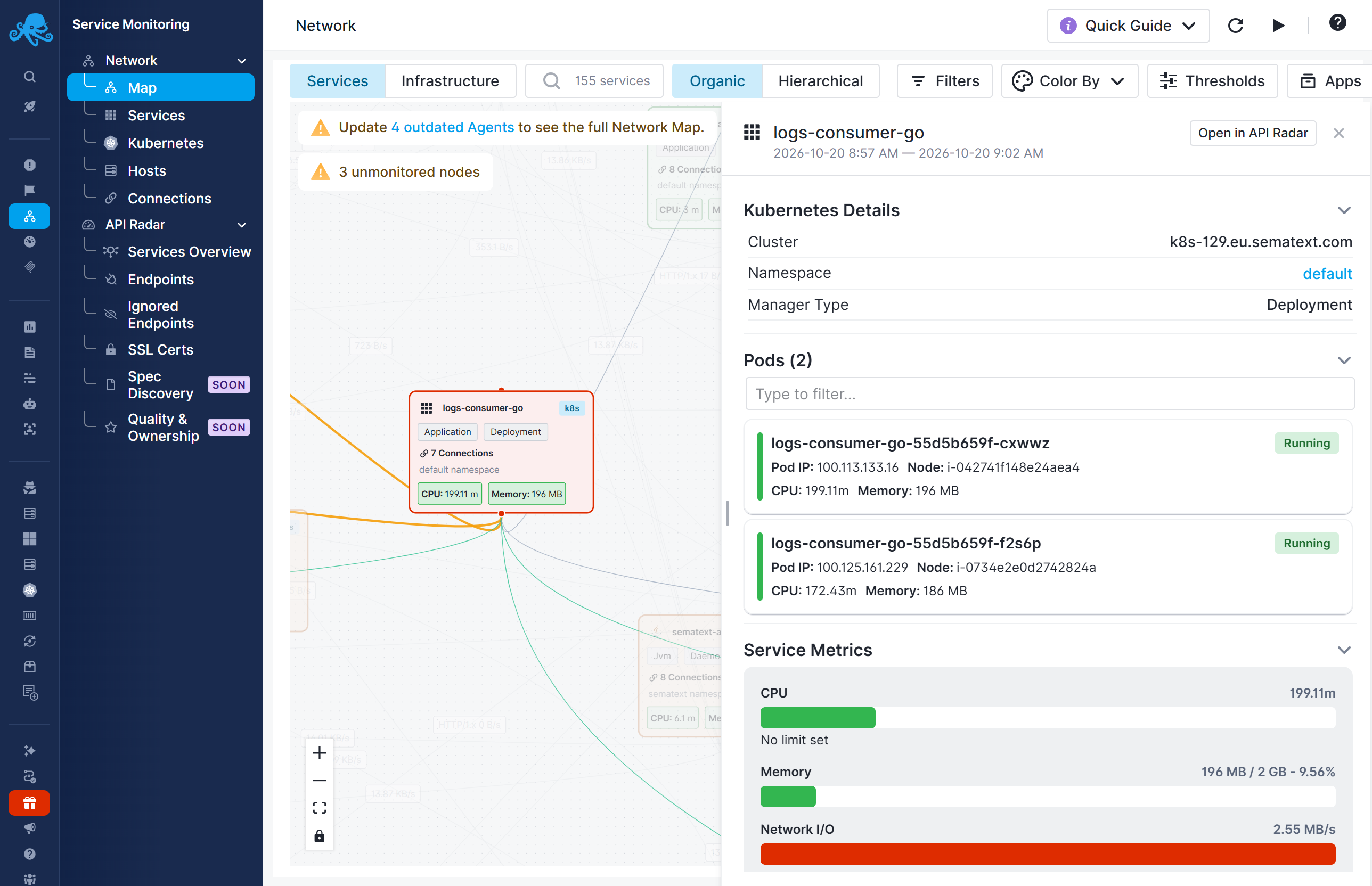Open the default namespace link
The height and width of the screenshot is (886, 1372).
(x=1327, y=273)
